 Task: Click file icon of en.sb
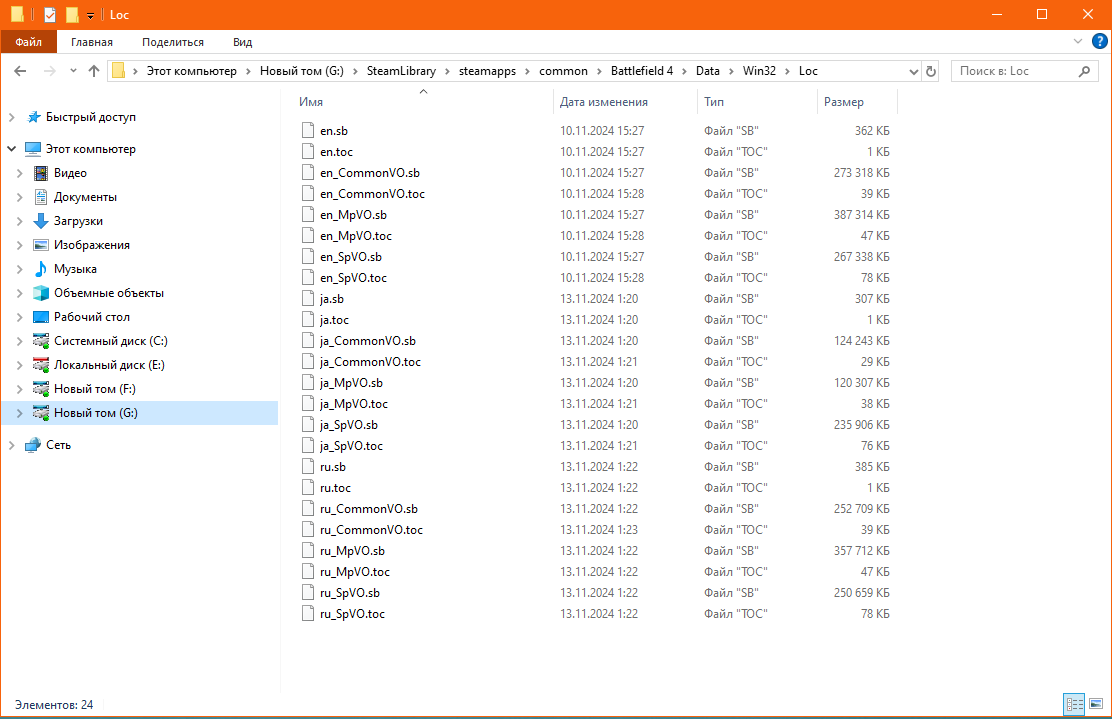coord(307,130)
